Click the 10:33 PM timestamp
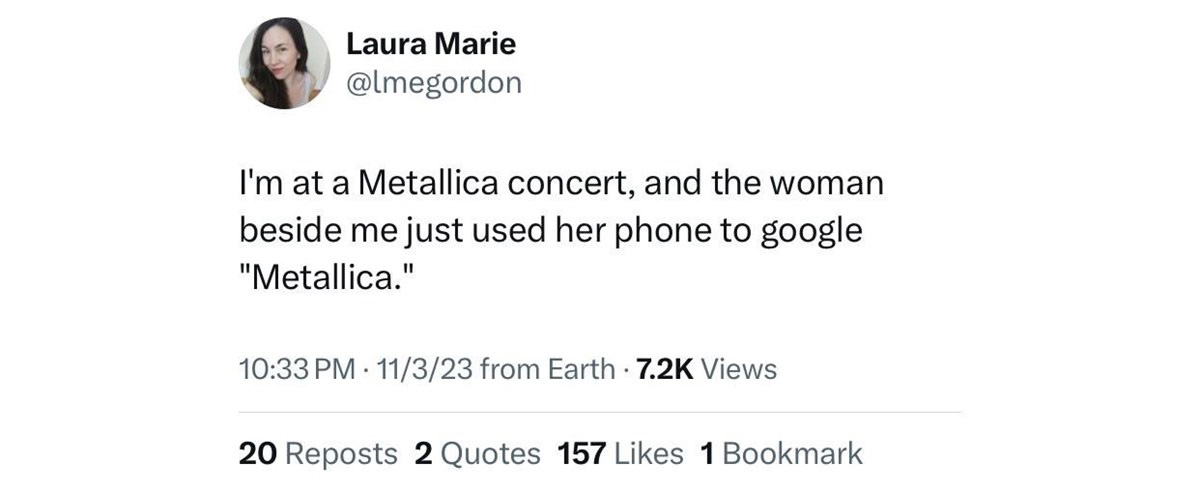The image size is (1200, 492). click(297, 369)
